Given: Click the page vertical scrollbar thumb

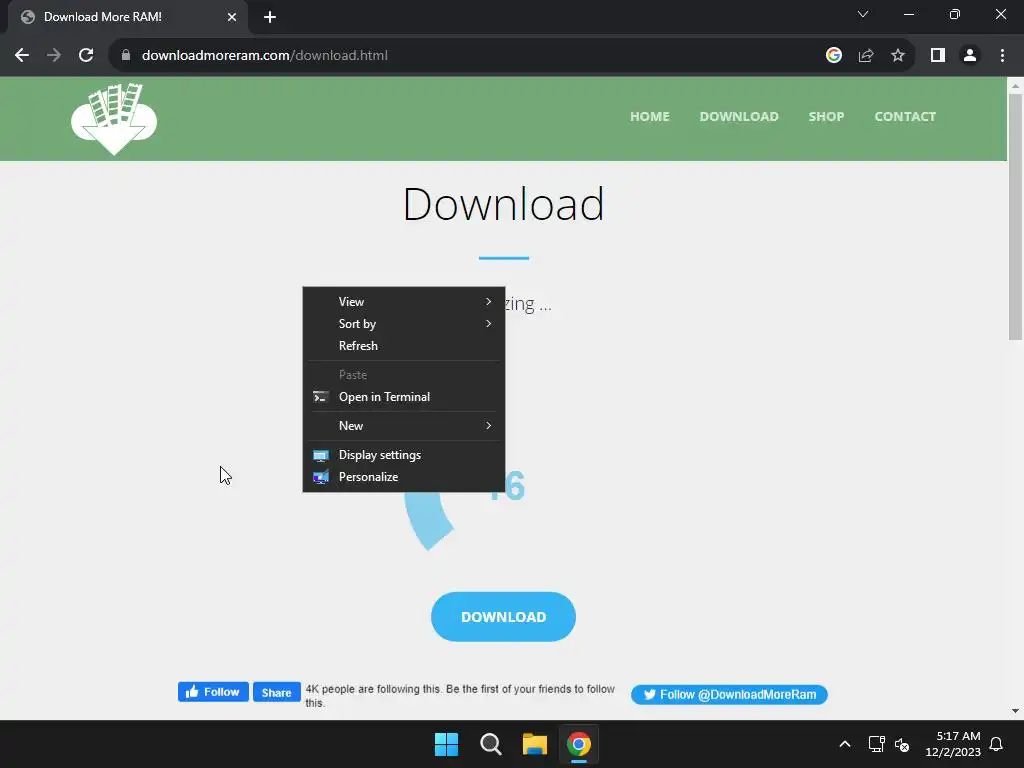Looking at the screenshot, I should 1016,217.
